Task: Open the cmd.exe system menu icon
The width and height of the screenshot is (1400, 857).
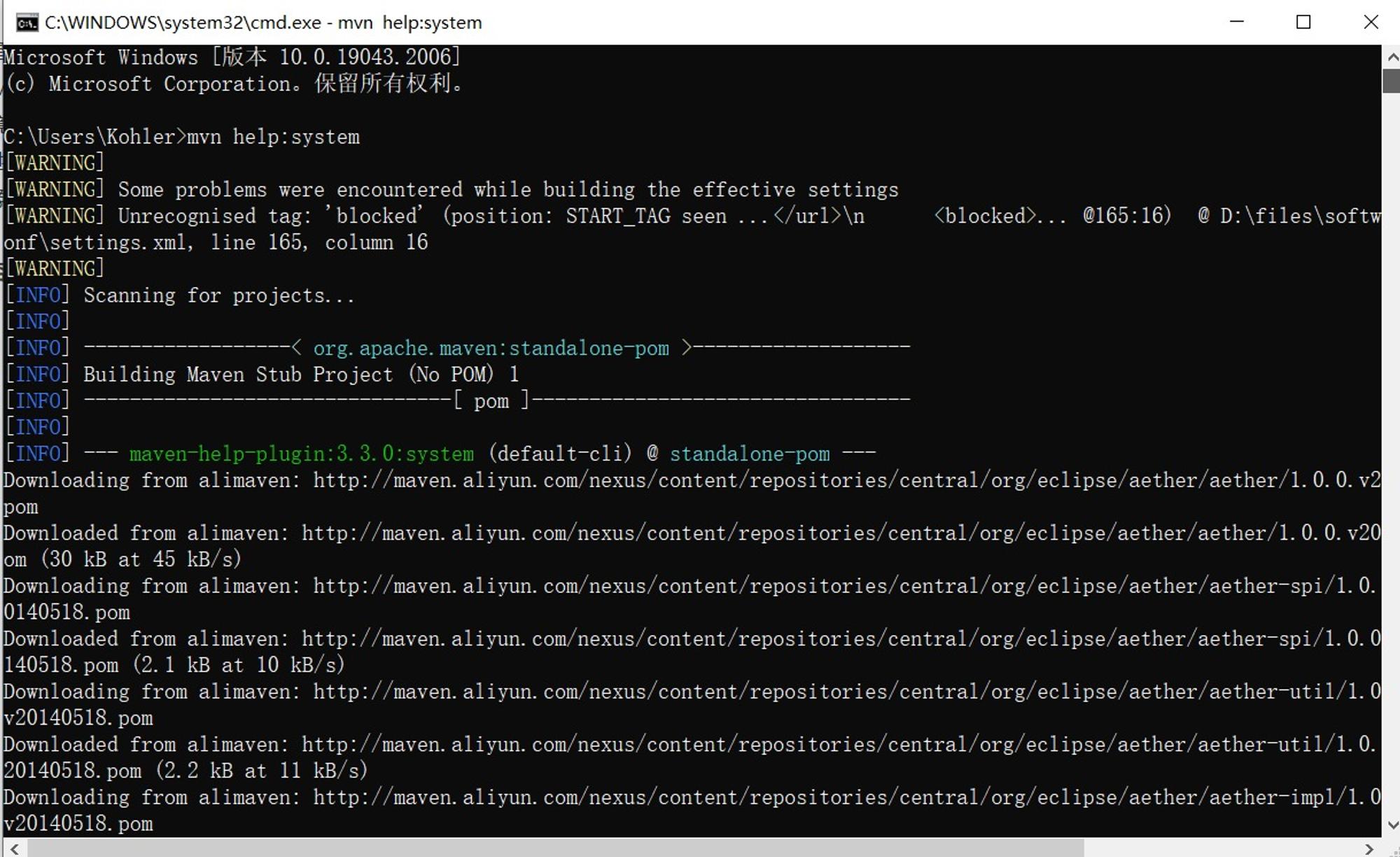Action: 27,22
